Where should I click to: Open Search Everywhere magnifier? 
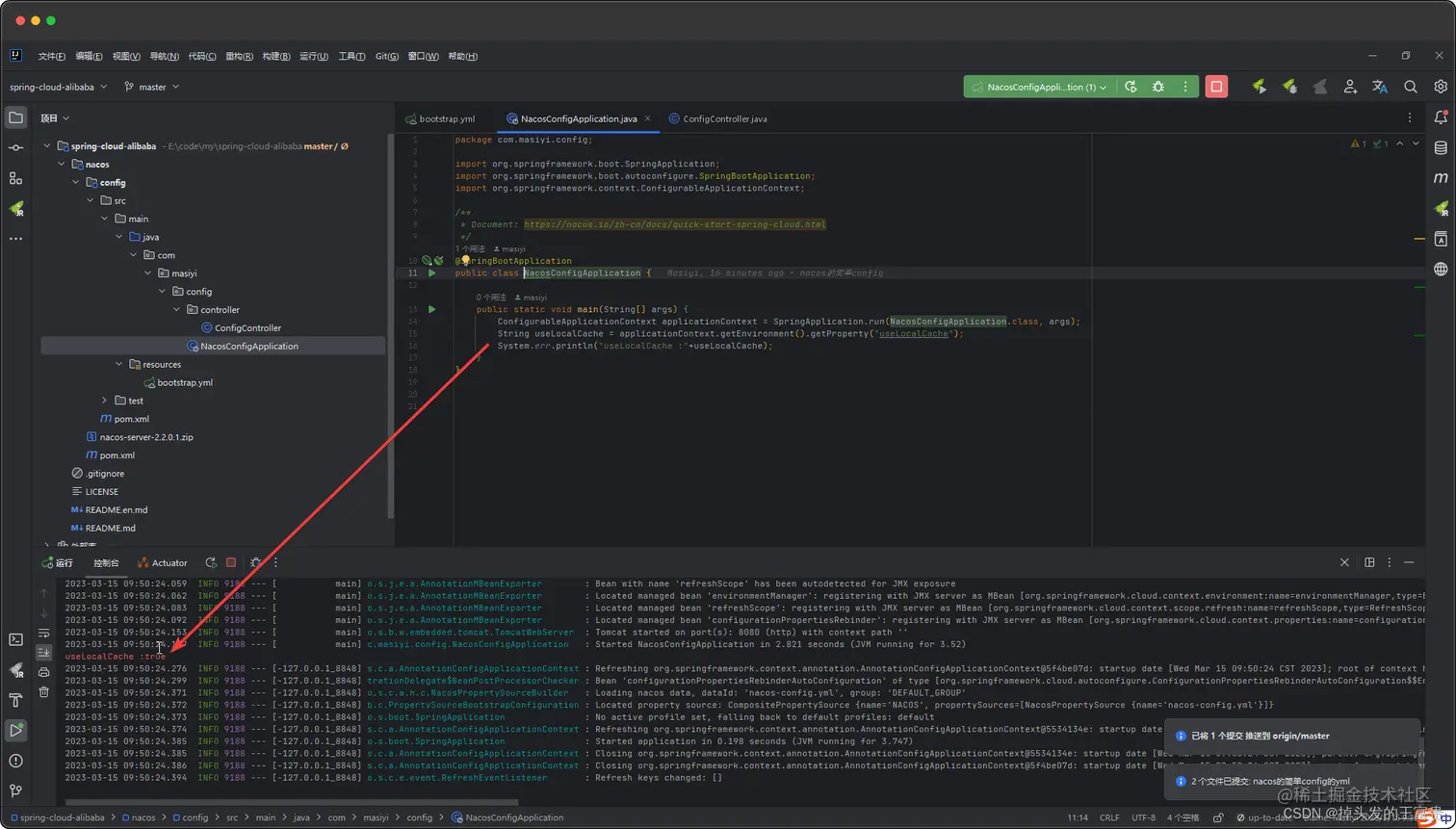pyautogui.click(x=1411, y=87)
